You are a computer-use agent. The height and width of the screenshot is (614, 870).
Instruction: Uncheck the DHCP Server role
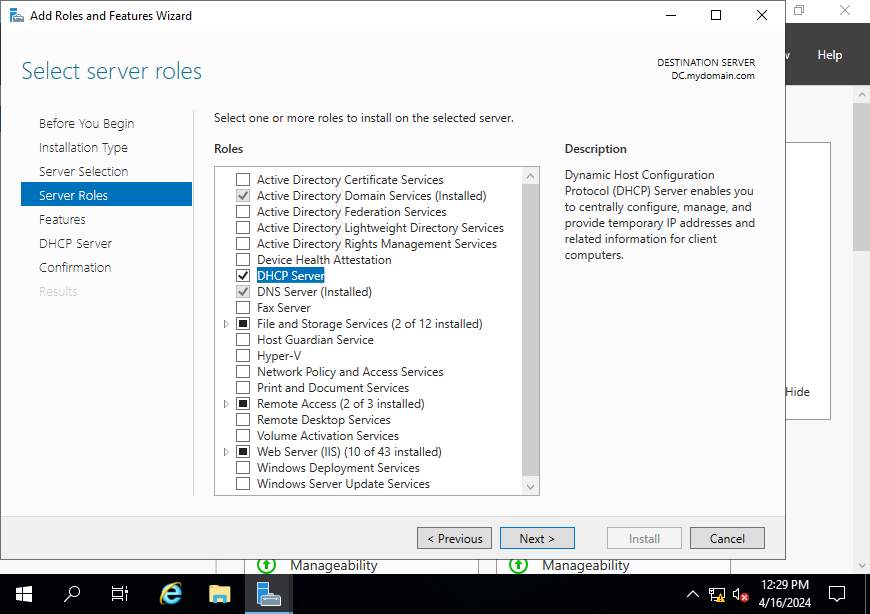click(243, 276)
